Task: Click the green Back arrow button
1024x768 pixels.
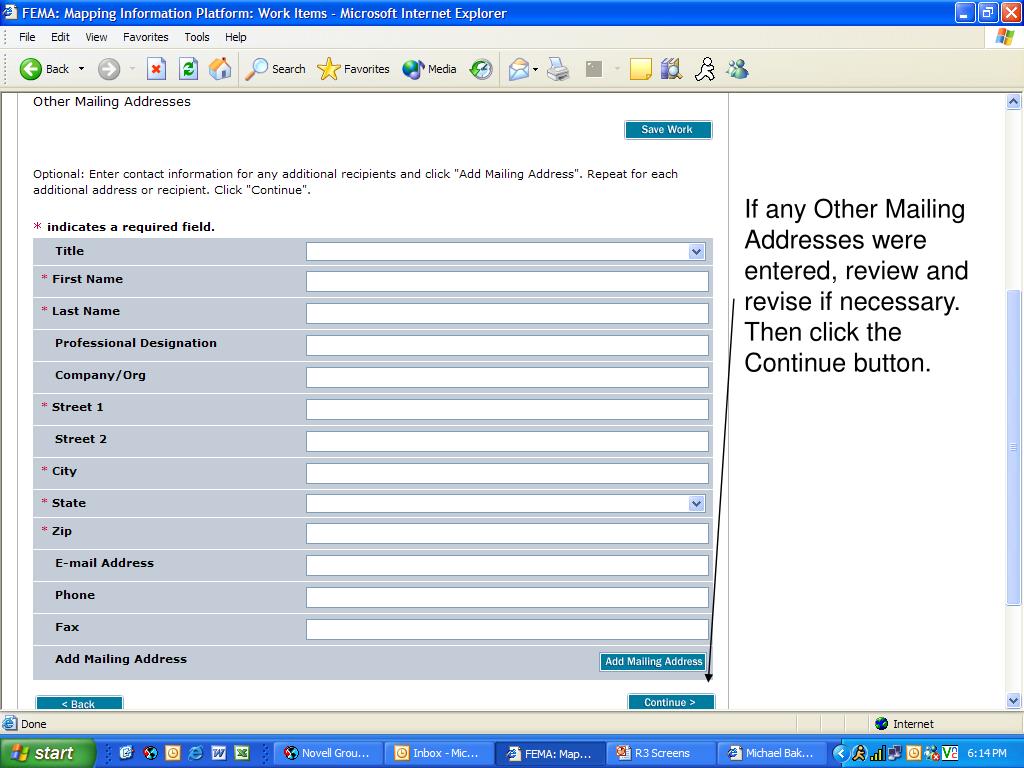Action: (x=31, y=69)
